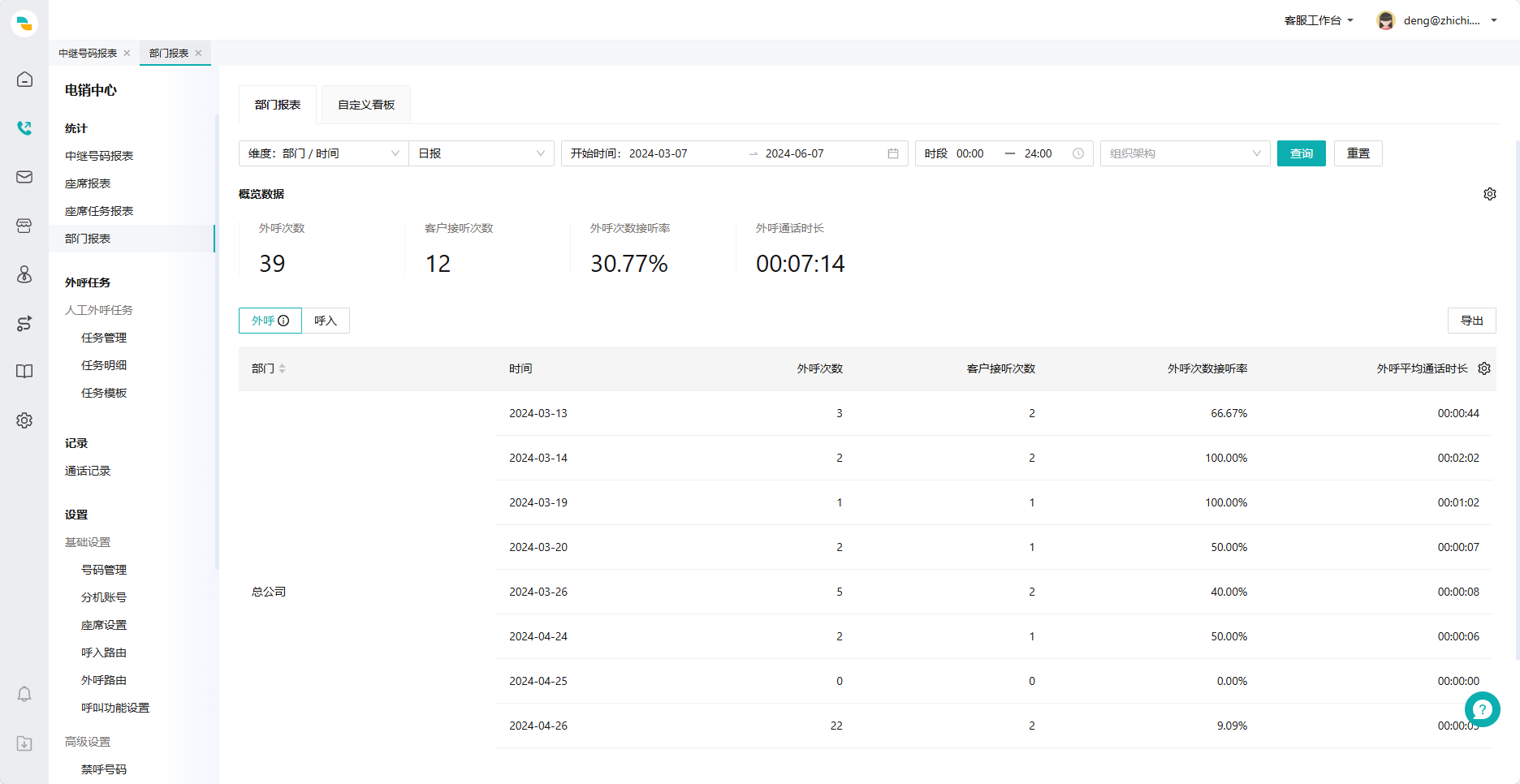Click the end date 2024-06-07 field
Viewport: 1520px width, 784px height.
coord(795,153)
